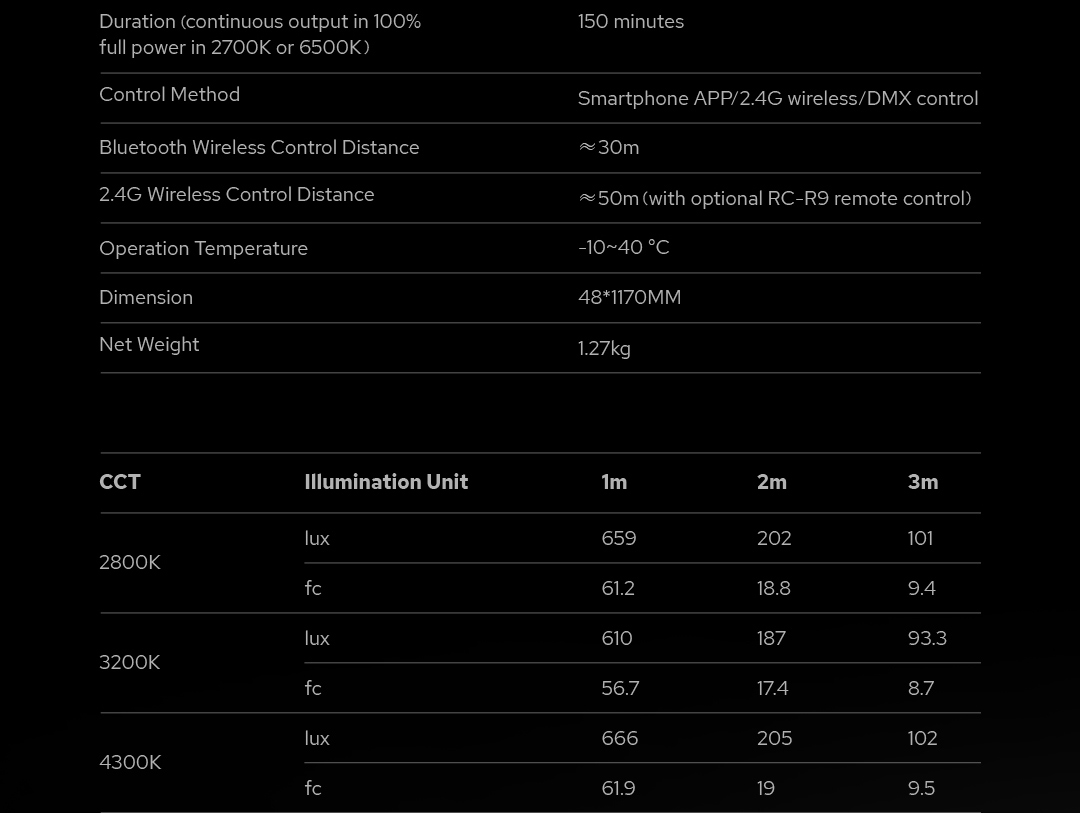This screenshot has width=1080, height=813.
Task: Click the 2.4G Wireless Control Distance label
Action: pos(236,194)
